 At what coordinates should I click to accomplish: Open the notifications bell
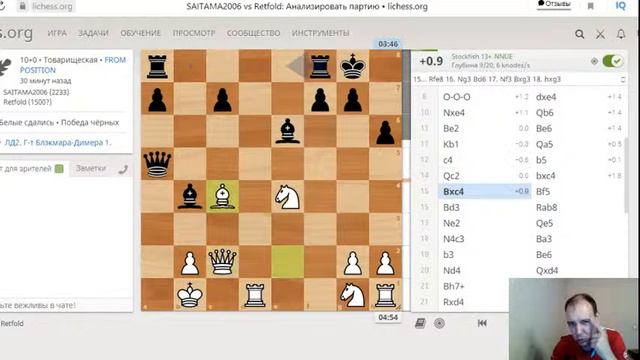point(621,34)
